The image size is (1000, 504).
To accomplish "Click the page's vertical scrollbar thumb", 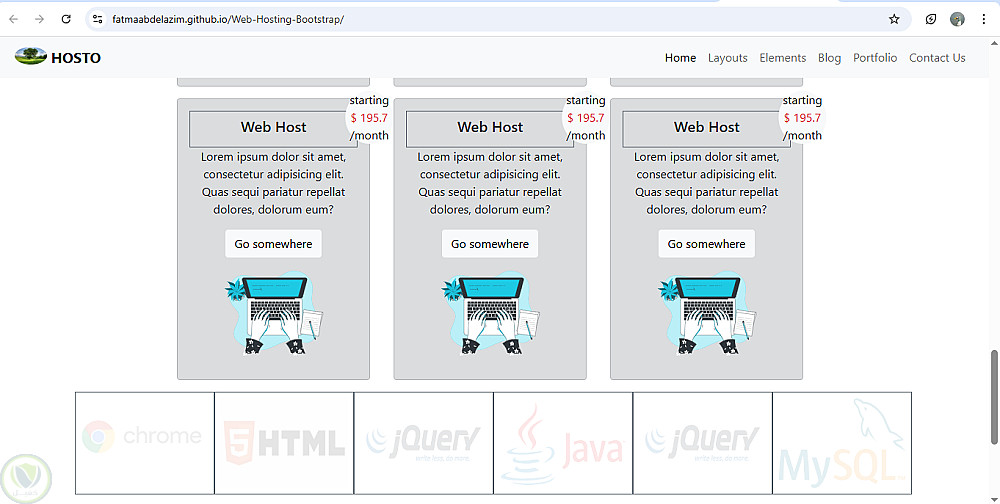I will tap(994, 397).
